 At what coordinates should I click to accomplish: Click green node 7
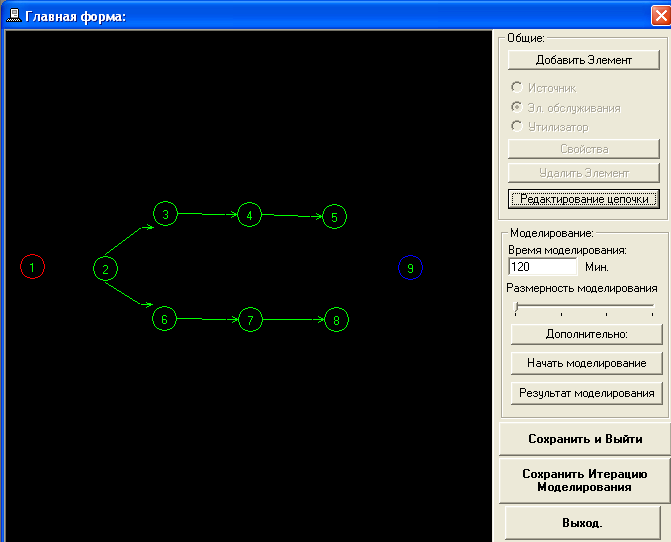pos(250,320)
